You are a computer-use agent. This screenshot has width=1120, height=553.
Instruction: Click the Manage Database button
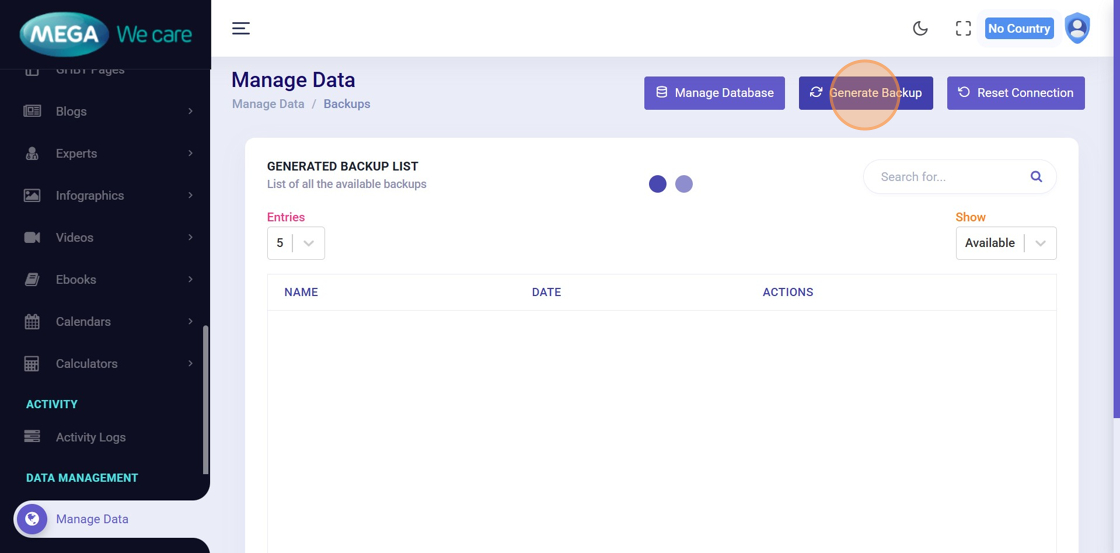tap(714, 93)
